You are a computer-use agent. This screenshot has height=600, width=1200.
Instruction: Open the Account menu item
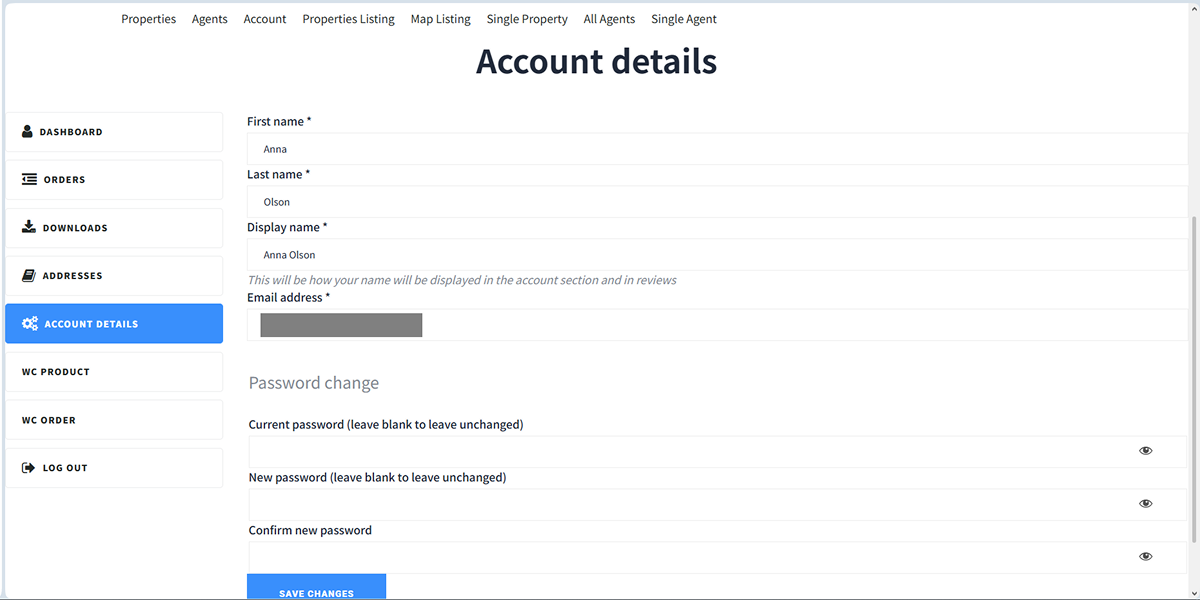tap(265, 19)
